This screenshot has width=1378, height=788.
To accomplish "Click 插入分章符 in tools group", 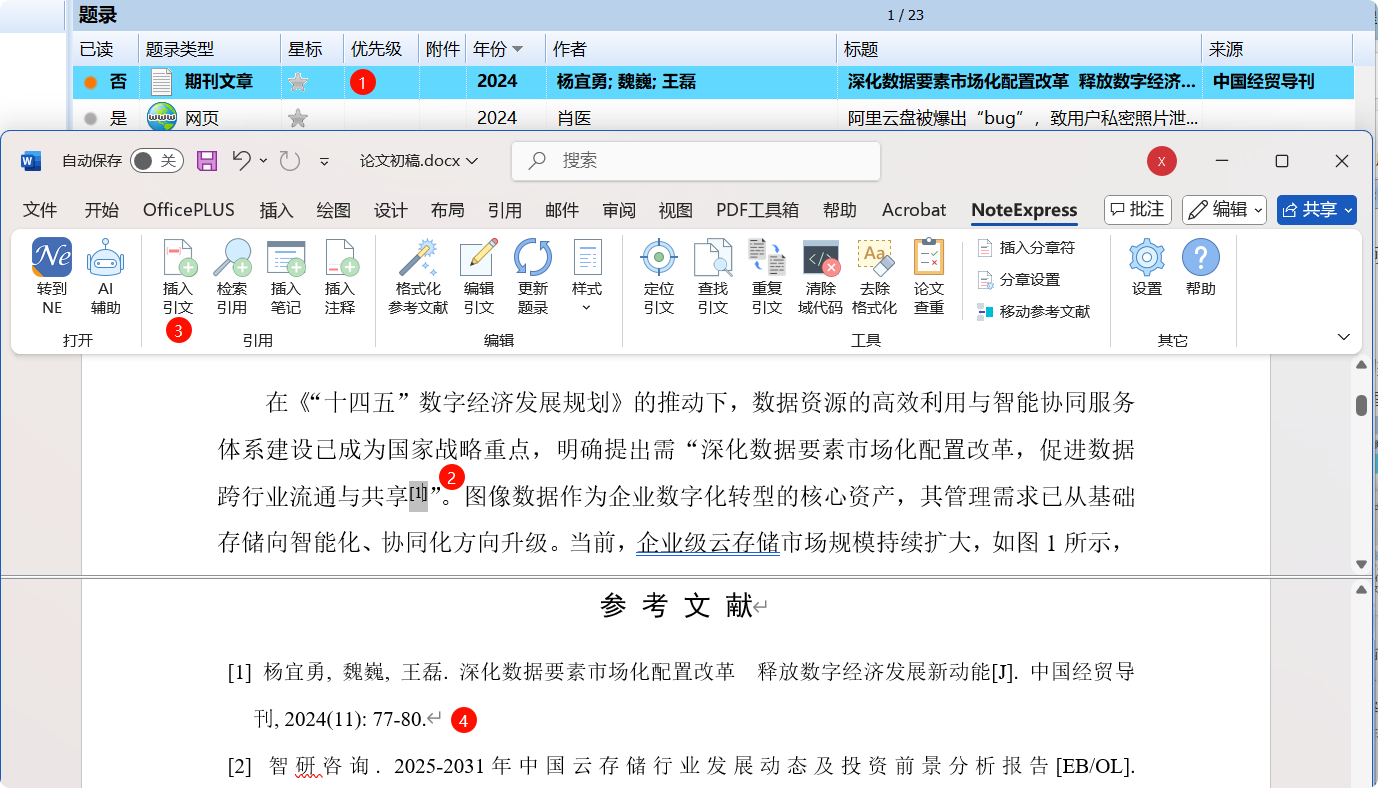I will click(x=1026, y=248).
